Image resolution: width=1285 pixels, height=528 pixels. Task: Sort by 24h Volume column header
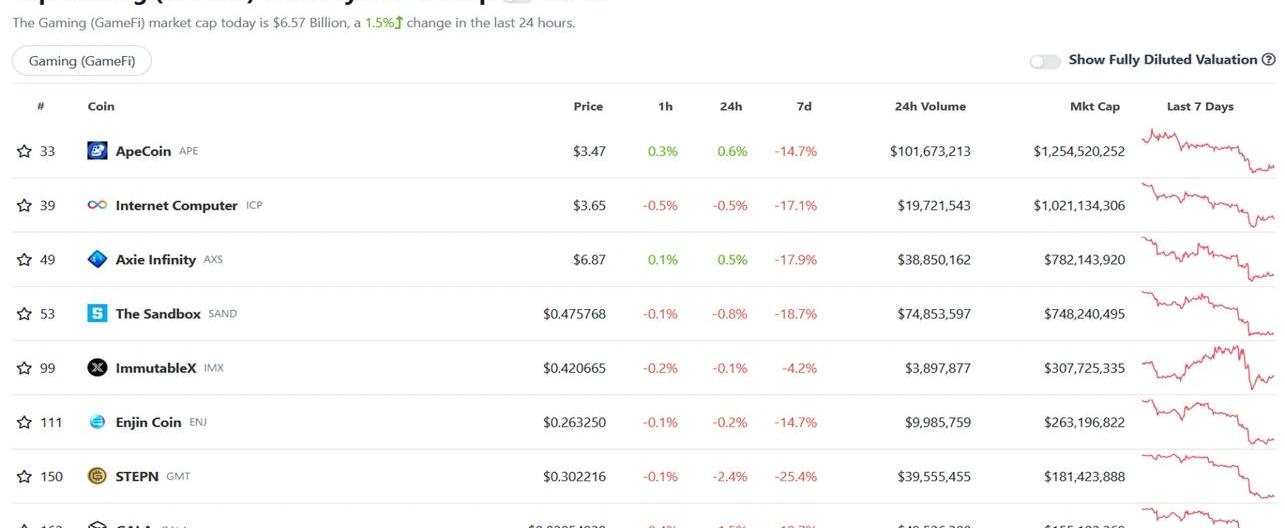tap(930, 107)
